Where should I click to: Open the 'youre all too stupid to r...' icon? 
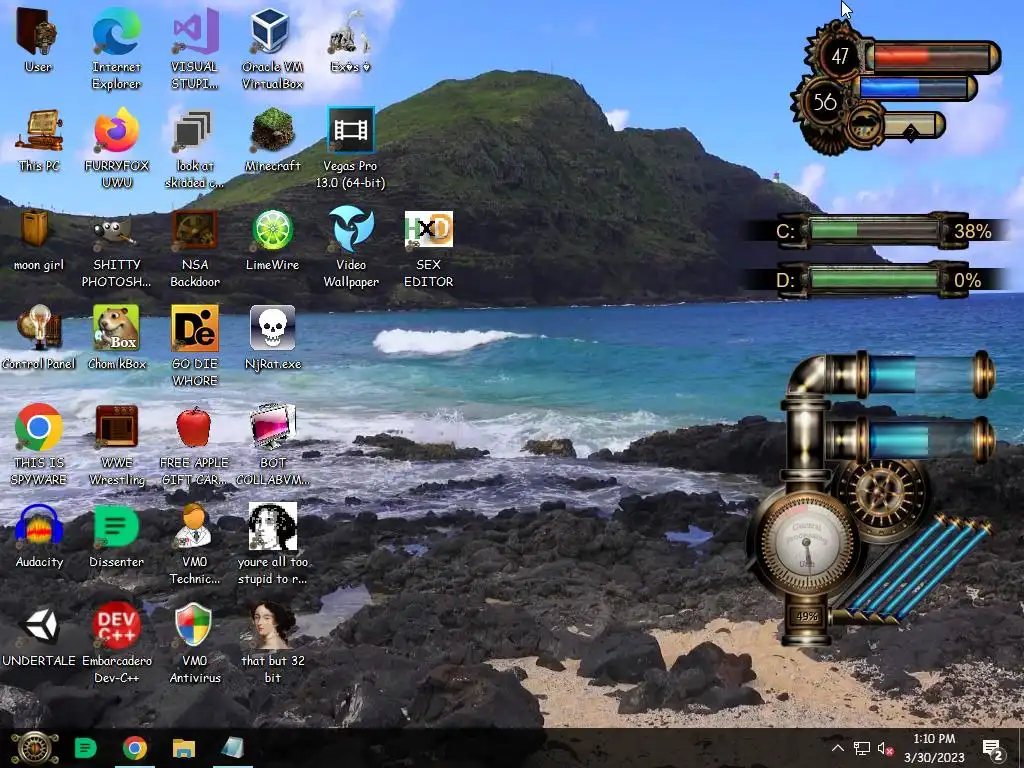click(272, 544)
